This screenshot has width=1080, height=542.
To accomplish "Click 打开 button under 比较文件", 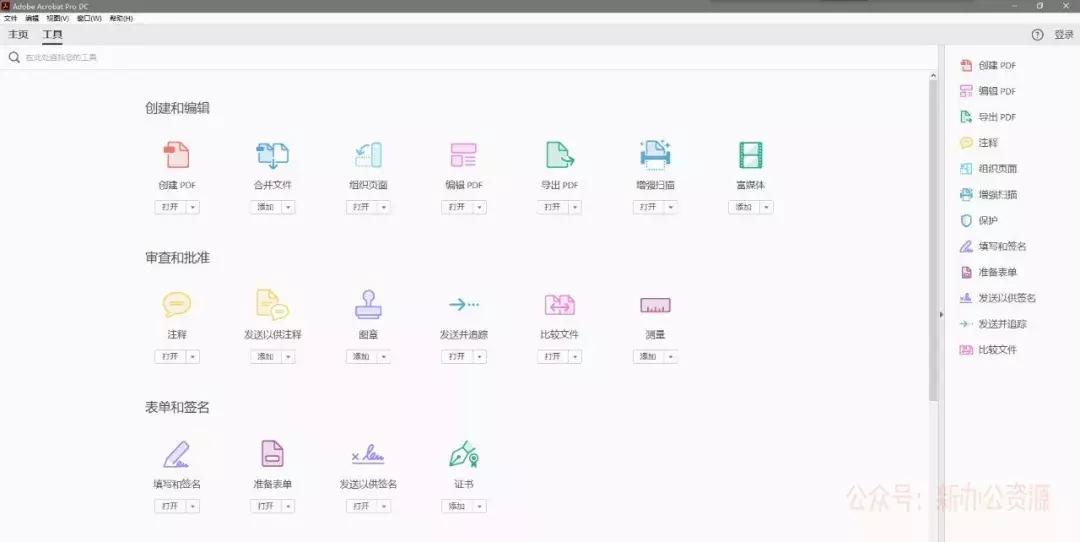I will (x=552, y=357).
